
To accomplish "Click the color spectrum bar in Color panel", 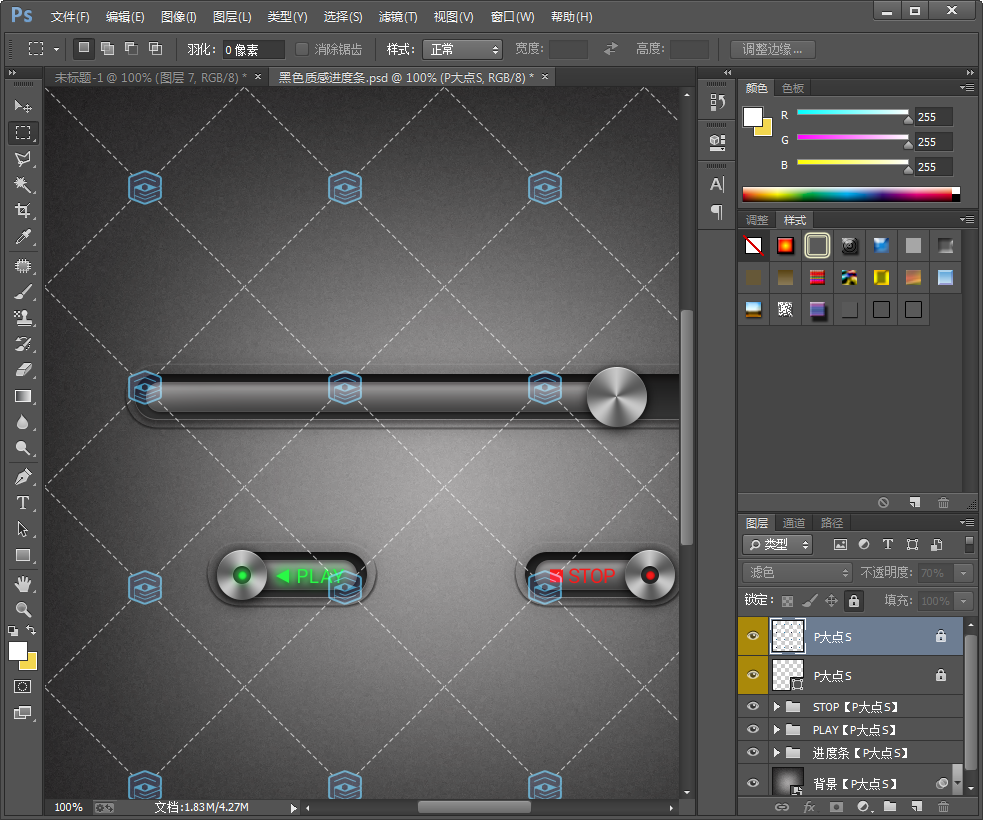I will (x=850, y=194).
